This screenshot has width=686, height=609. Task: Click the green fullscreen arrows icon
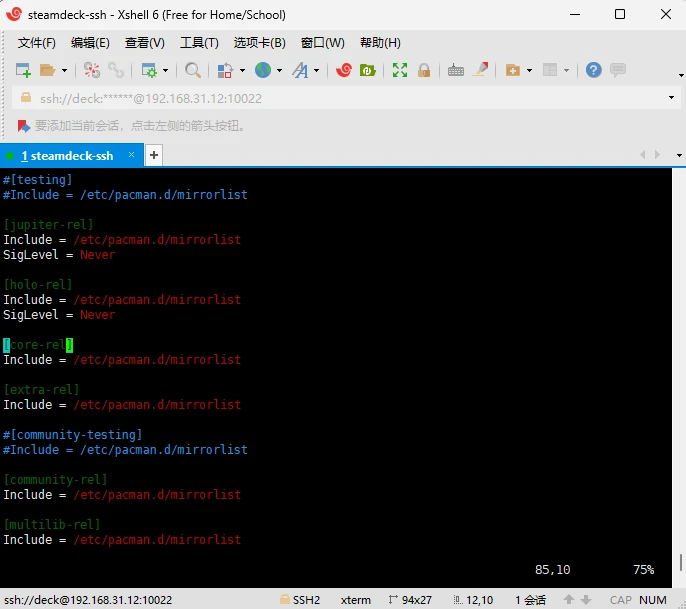click(399, 70)
